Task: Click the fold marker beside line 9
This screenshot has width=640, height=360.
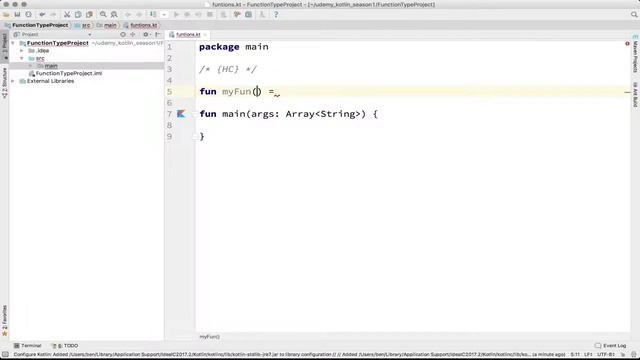Action: coord(195,137)
